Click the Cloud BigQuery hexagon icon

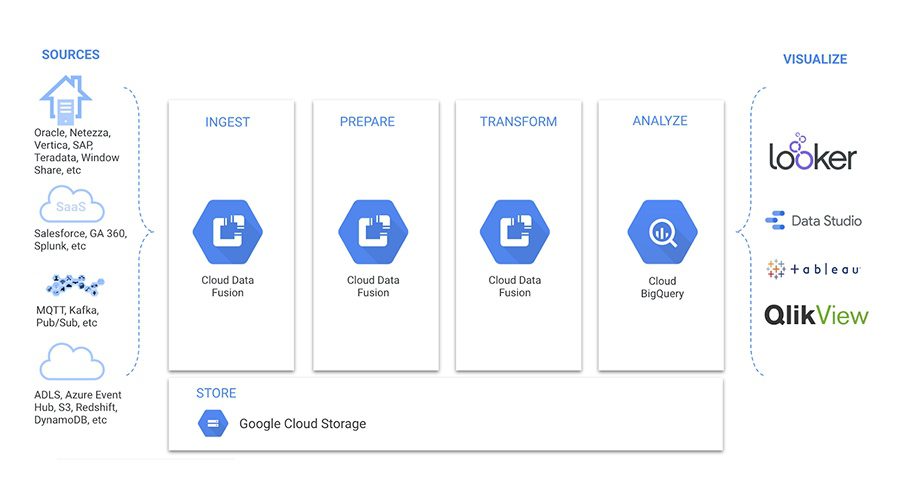662,231
